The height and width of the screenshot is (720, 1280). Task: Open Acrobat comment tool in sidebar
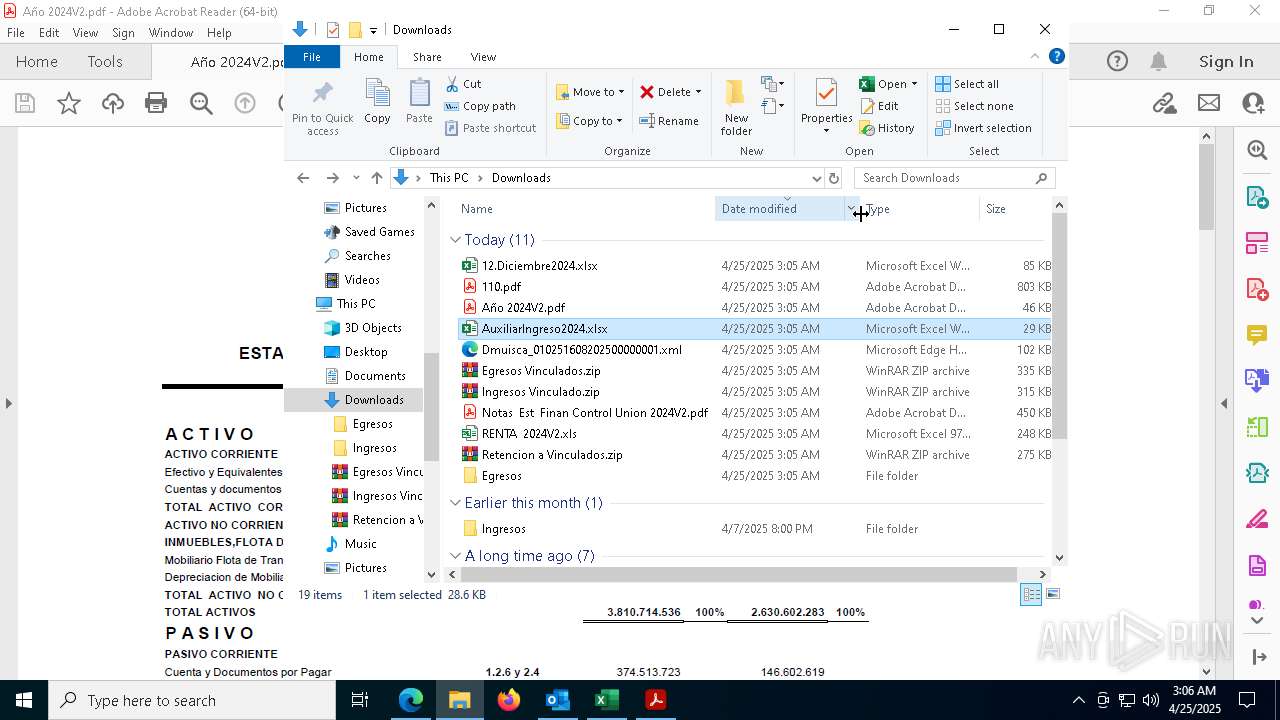click(x=1257, y=335)
